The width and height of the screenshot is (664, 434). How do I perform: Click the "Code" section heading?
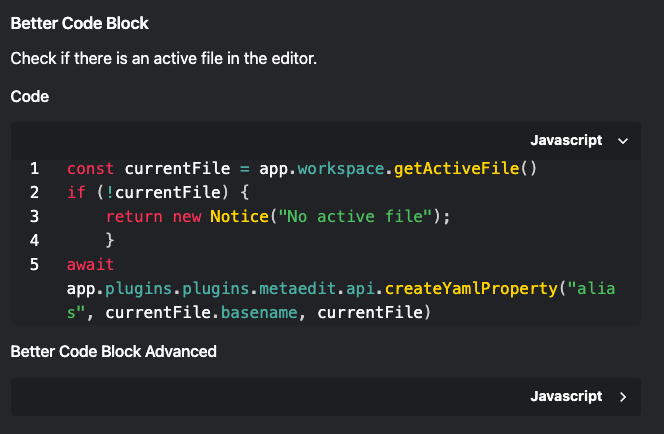coord(30,96)
